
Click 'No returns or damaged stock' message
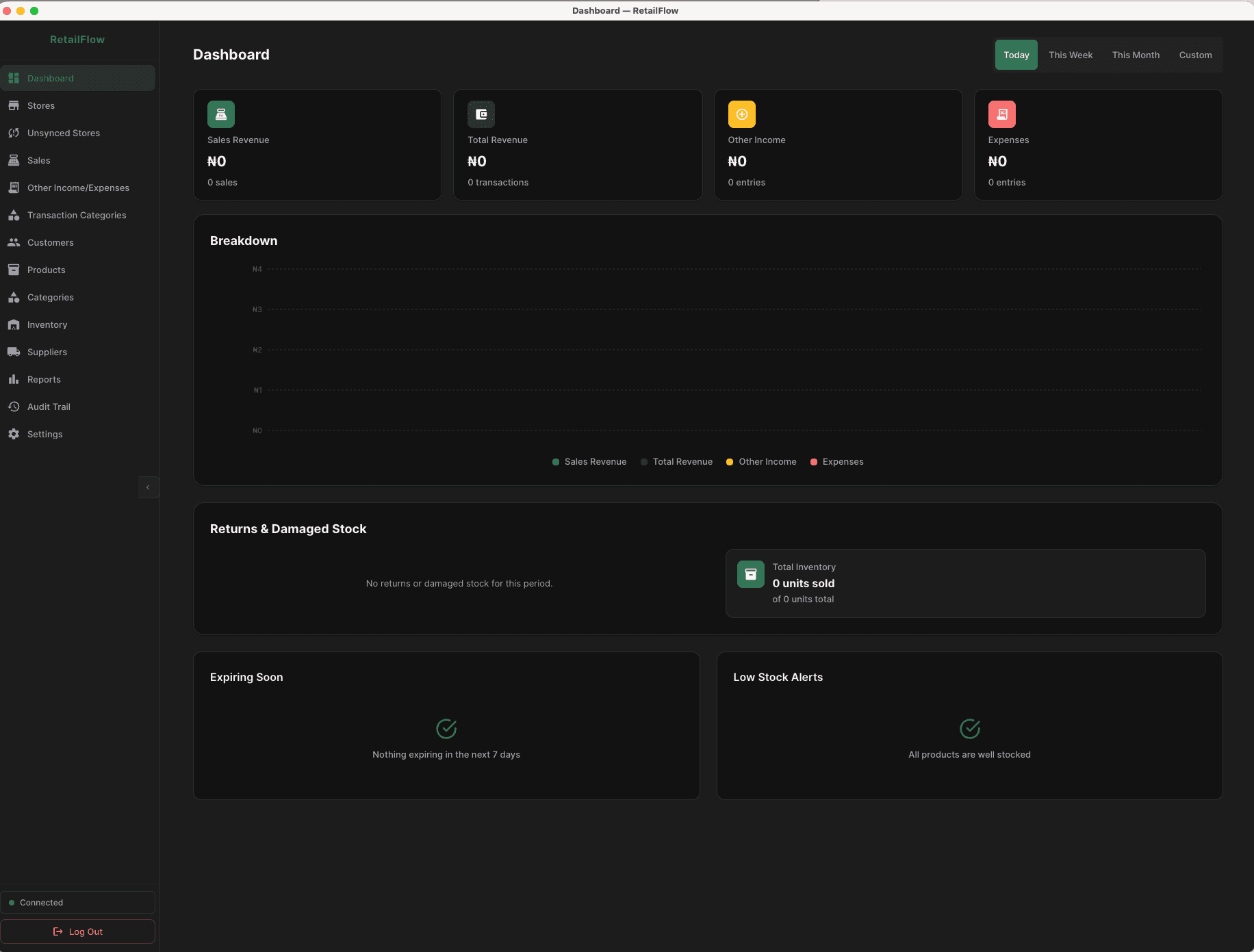459,583
